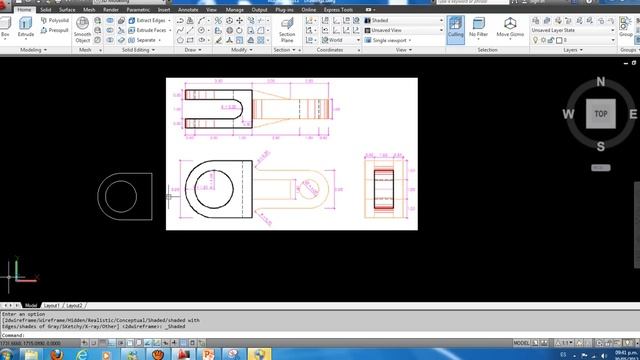Screen dimensions: 640x360
Task: Click in the Command line input
Action: coord(320,335)
